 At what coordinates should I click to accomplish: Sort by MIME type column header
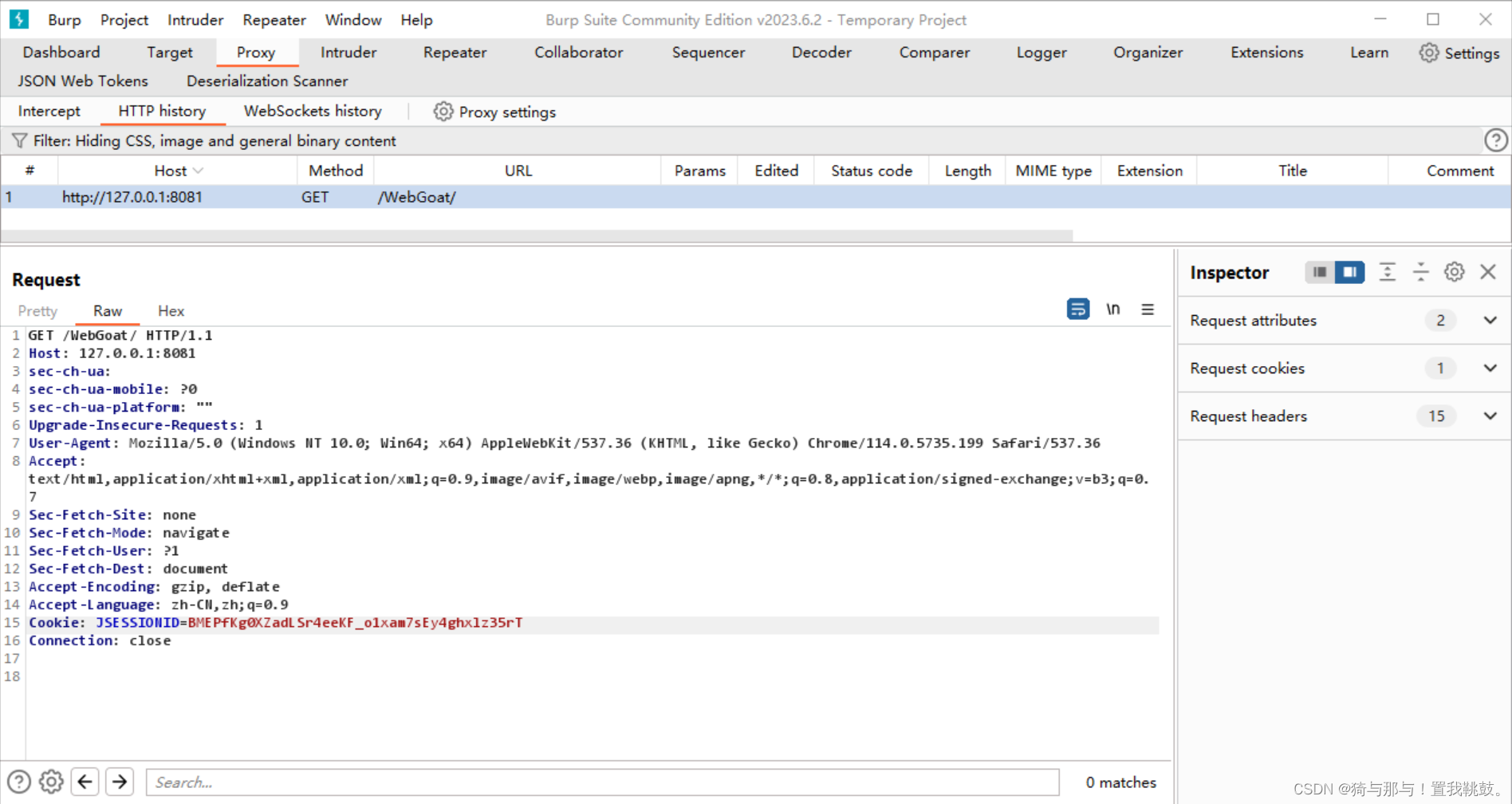click(1053, 171)
